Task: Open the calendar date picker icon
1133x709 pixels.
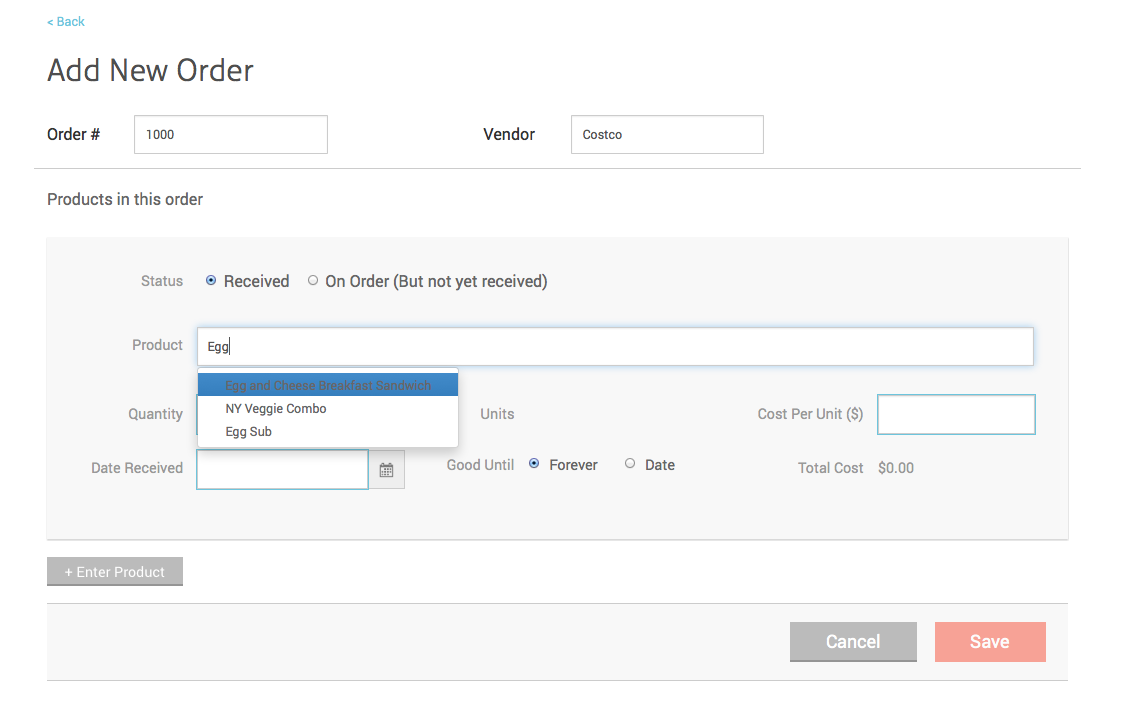Action: [387, 470]
